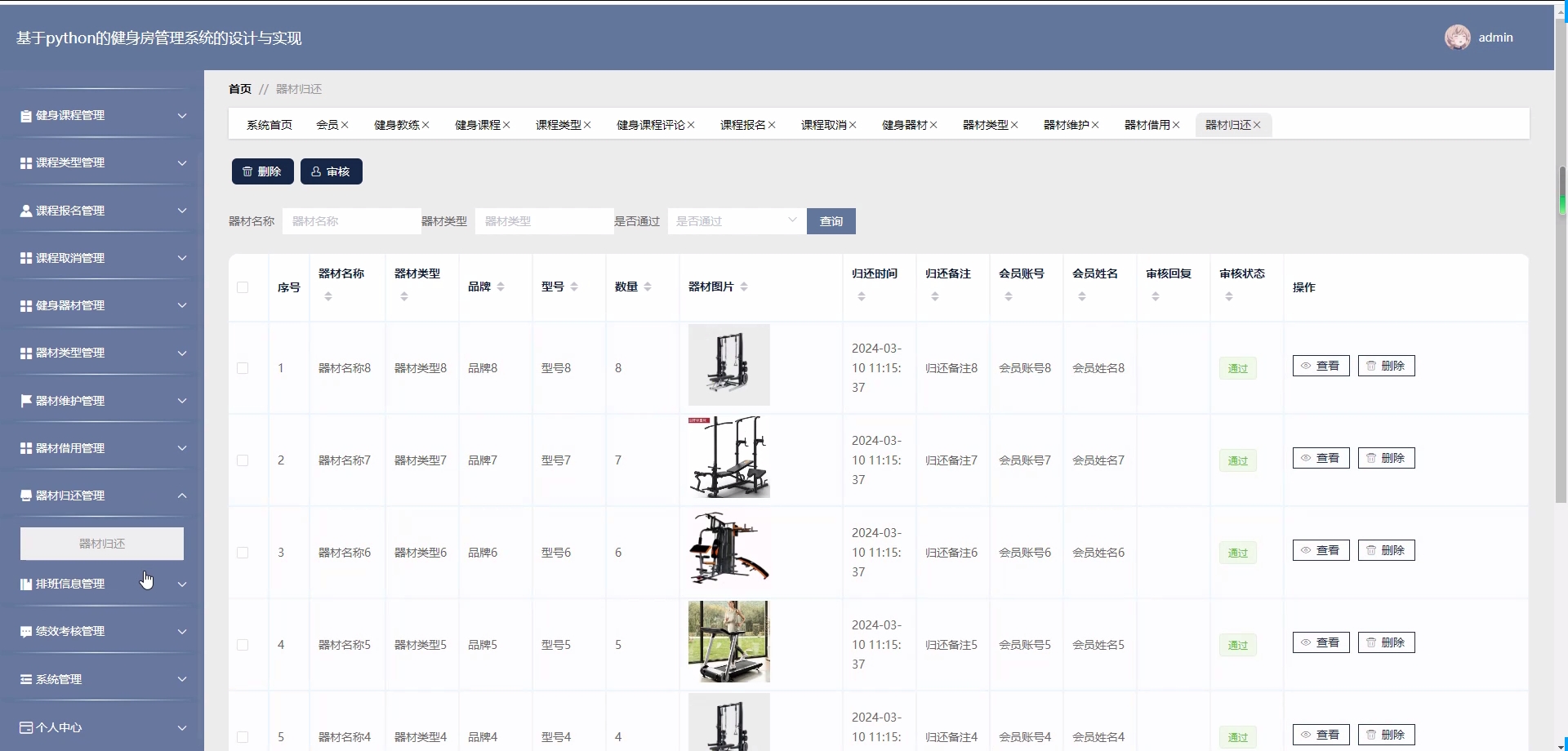View record for 器材名称6
Screen dimensions: 1568x751
click(1321, 550)
